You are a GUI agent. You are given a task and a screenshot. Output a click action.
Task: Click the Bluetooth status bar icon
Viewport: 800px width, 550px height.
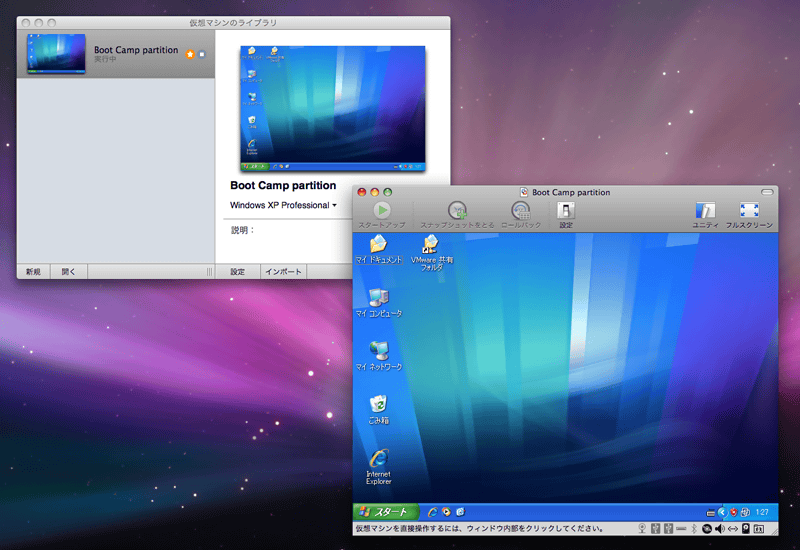click(x=694, y=529)
